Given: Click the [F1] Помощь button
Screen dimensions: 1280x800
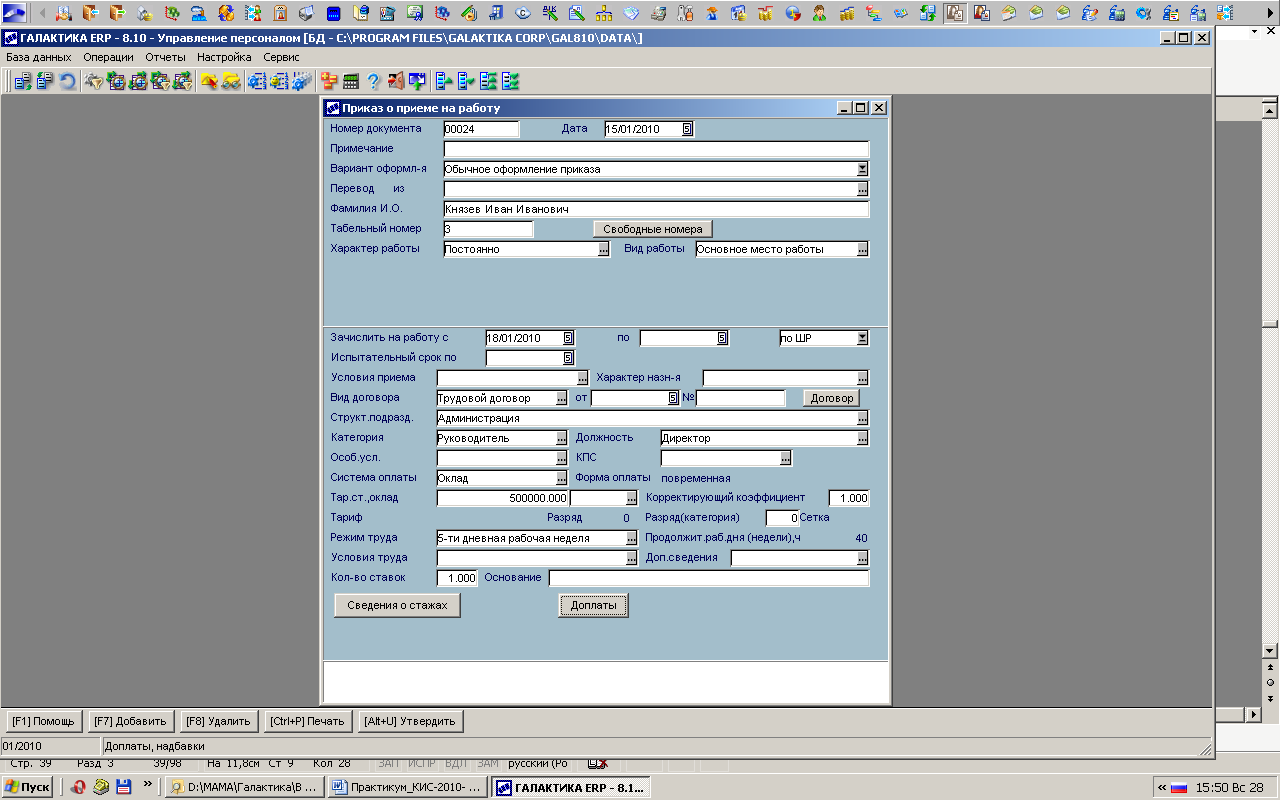Looking at the screenshot, I should (42, 721).
